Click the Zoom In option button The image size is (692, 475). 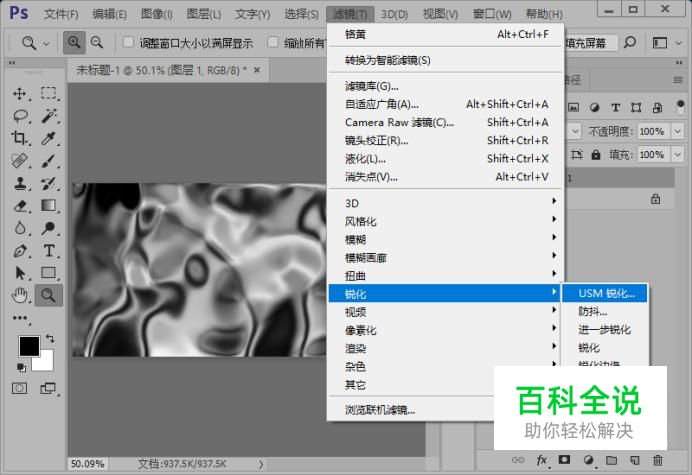[74, 42]
